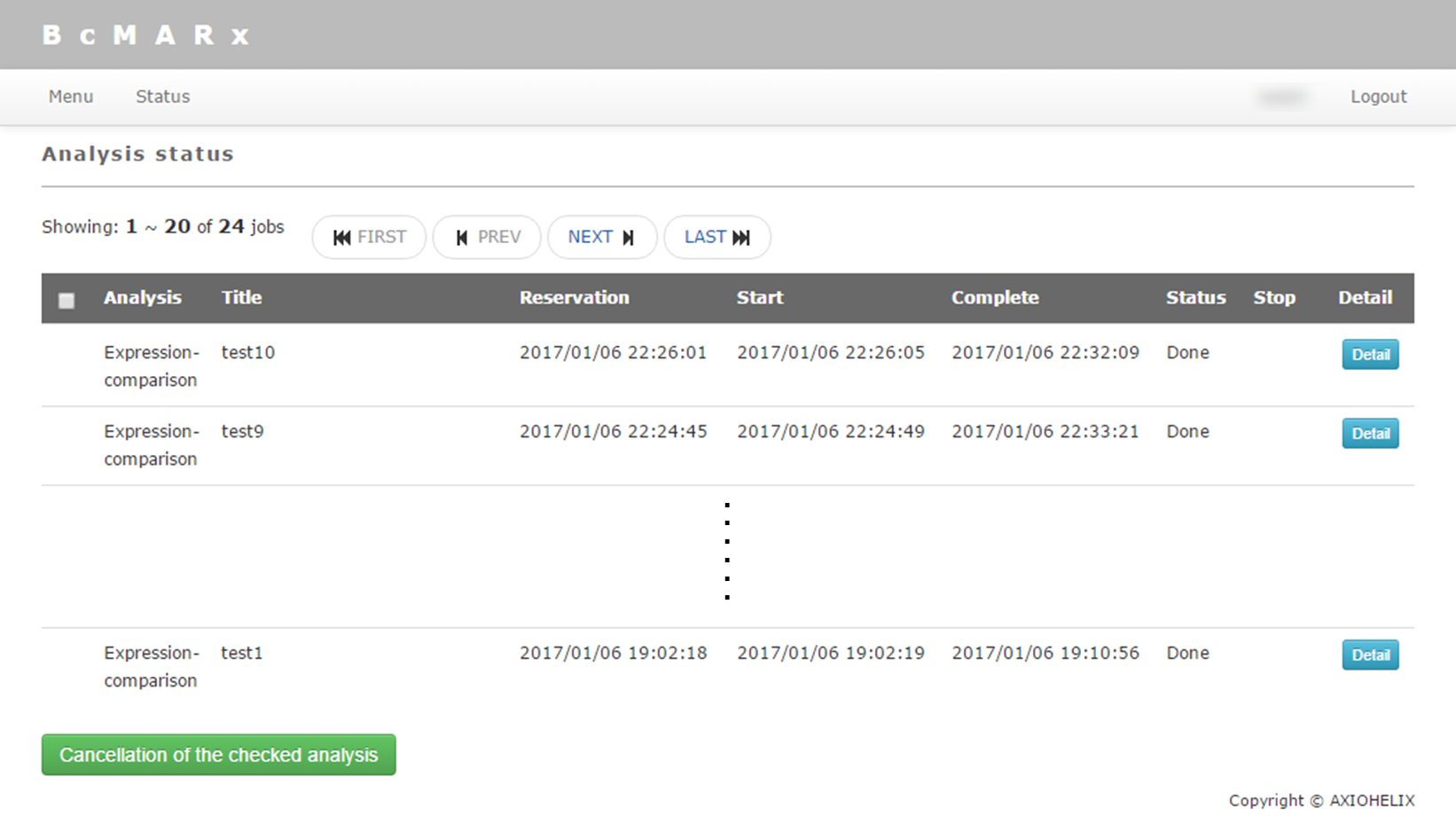This screenshot has width=1456, height=824.
Task: Go to FIRST page of jobs
Action: tap(369, 237)
